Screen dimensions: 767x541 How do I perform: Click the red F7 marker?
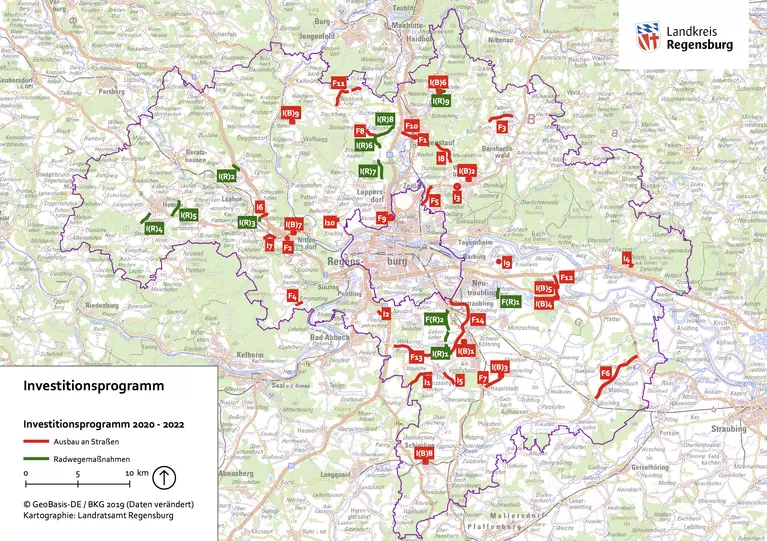[483, 378]
